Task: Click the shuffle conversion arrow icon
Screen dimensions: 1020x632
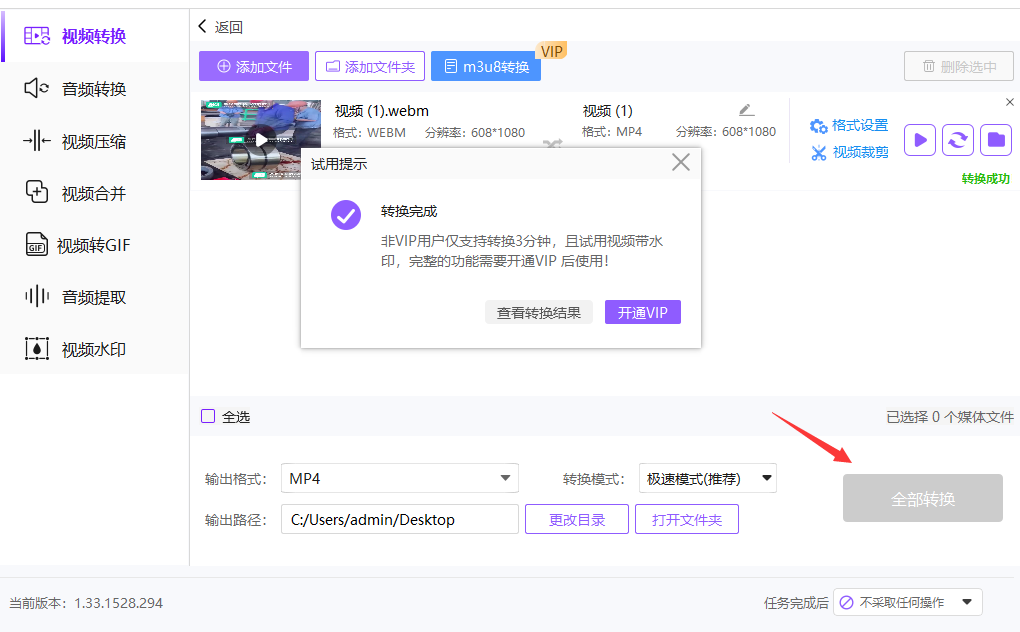Action: (x=552, y=143)
